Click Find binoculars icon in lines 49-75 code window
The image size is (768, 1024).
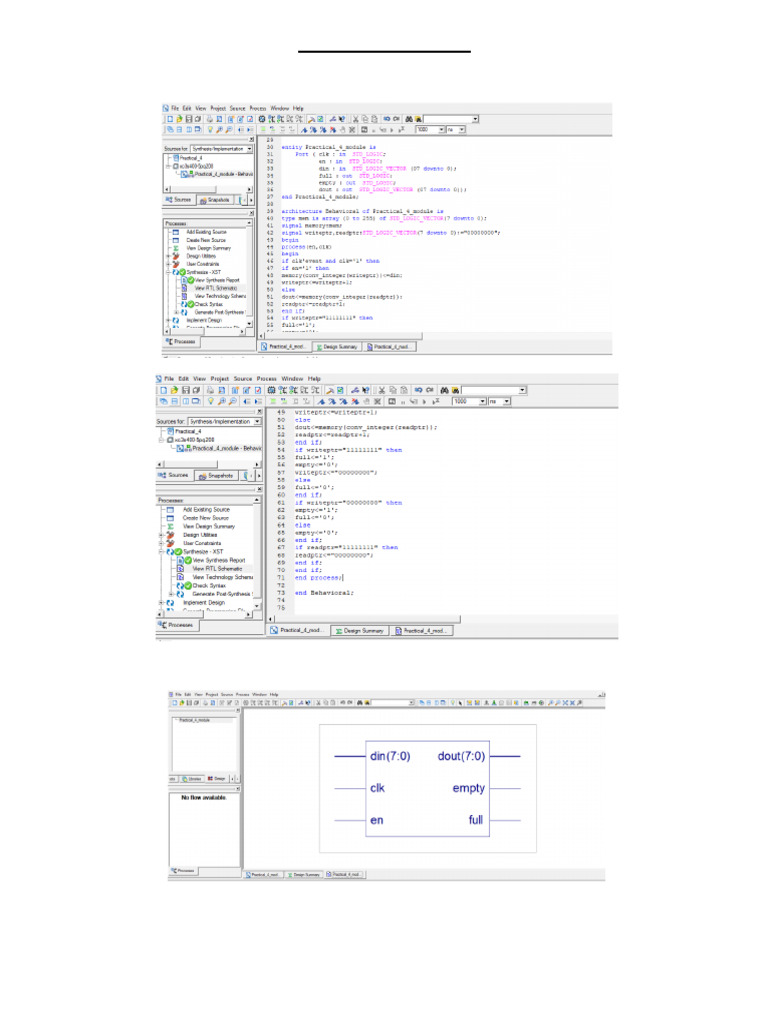pos(444,390)
